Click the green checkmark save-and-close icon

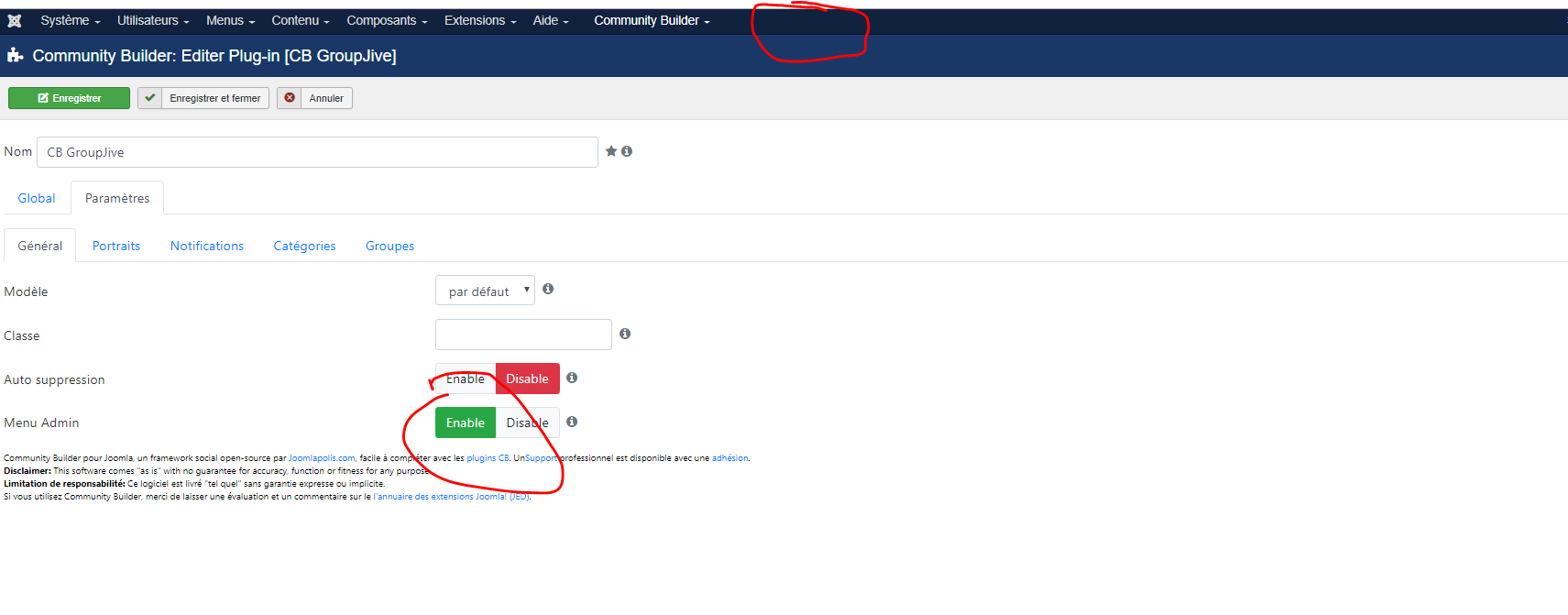point(150,98)
